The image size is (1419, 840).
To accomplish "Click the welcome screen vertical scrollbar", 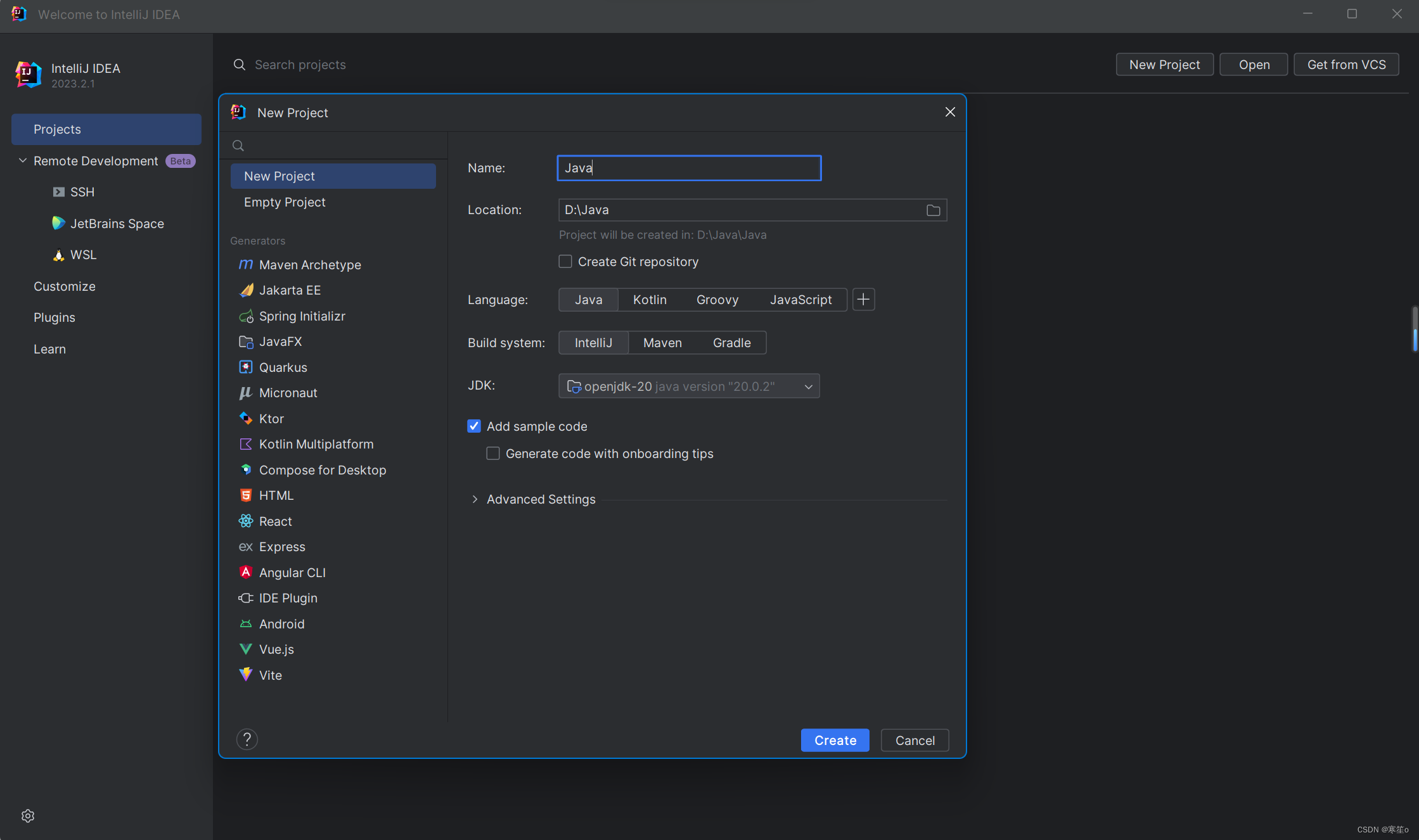I will point(1415,328).
